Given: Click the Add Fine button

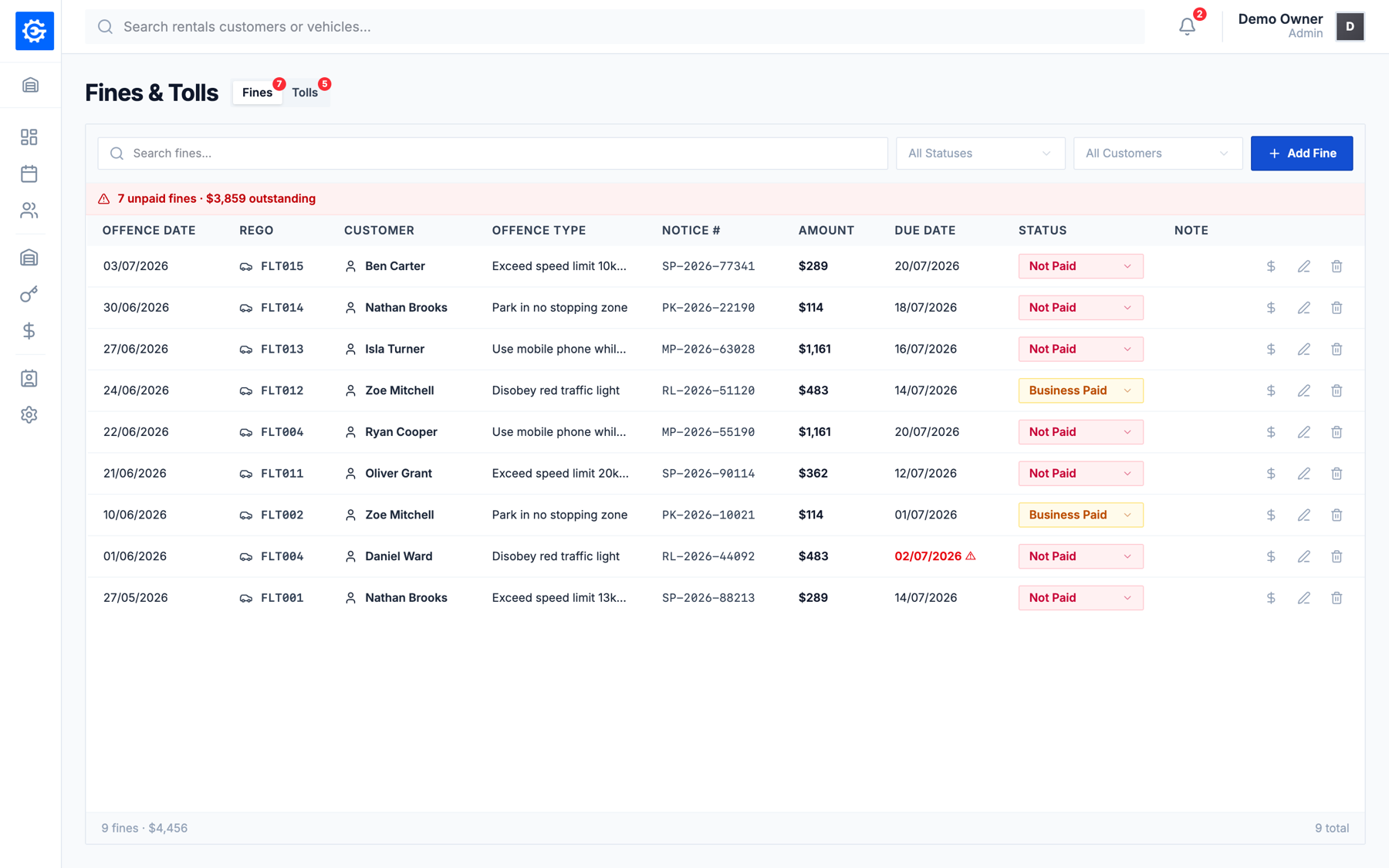Looking at the screenshot, I should [x=1302, y=154].
